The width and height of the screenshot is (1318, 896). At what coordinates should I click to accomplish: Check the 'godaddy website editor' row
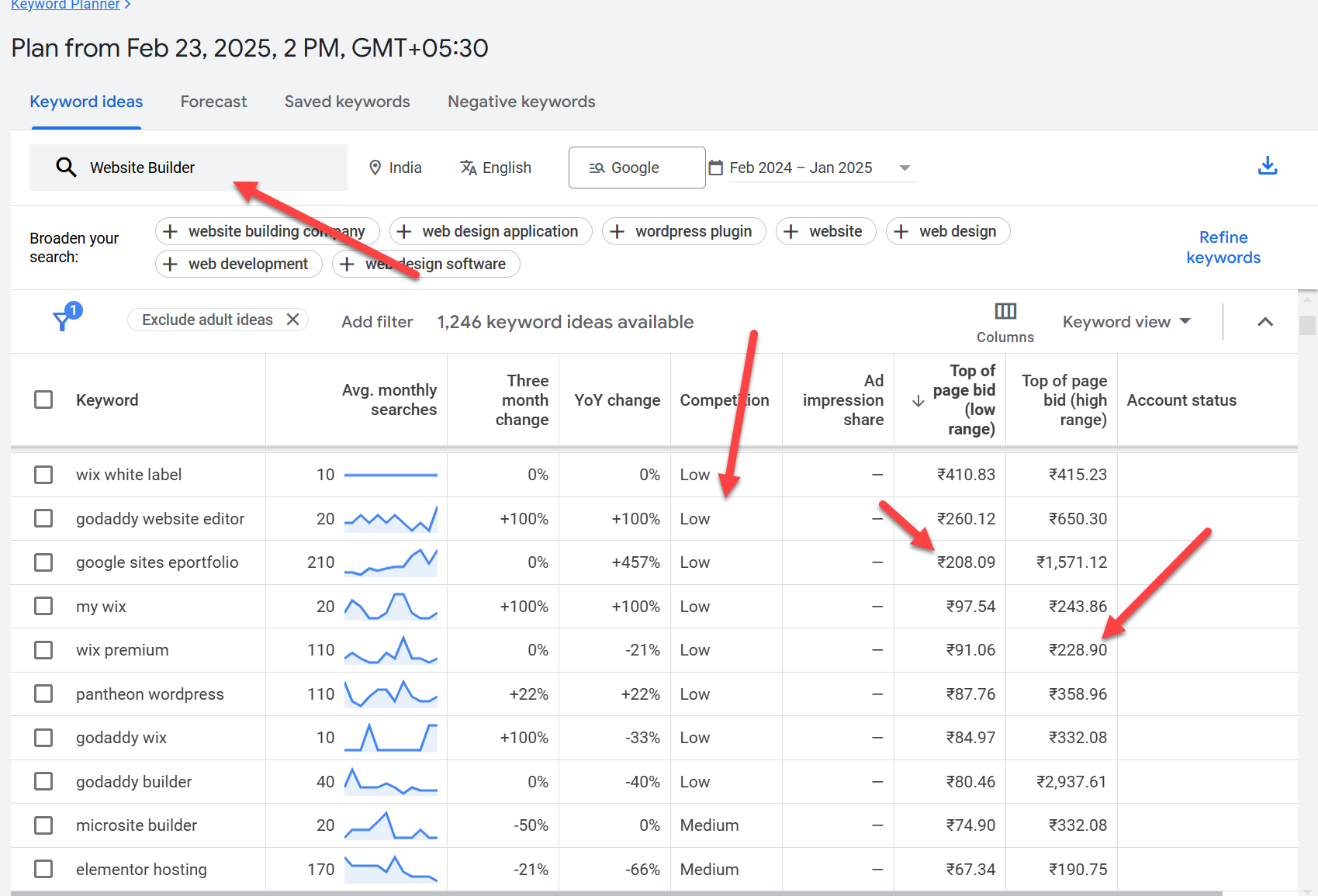pyautogui.click(x=43, y=518)
